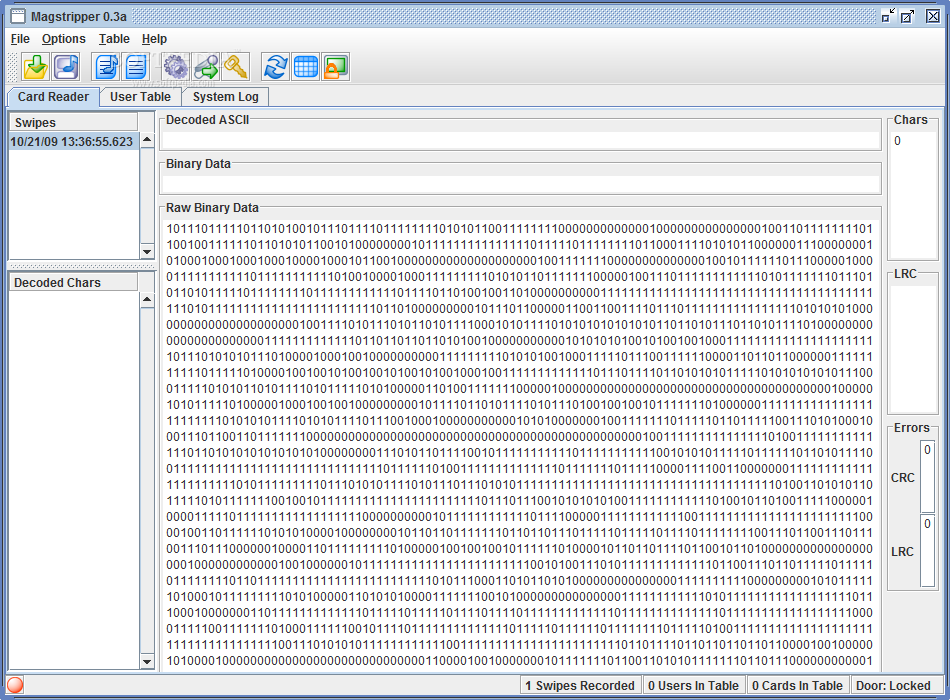Click Swipes list scroll up arrow
Image resolution: width=950 pixels, height=700 pixels.
147,140
